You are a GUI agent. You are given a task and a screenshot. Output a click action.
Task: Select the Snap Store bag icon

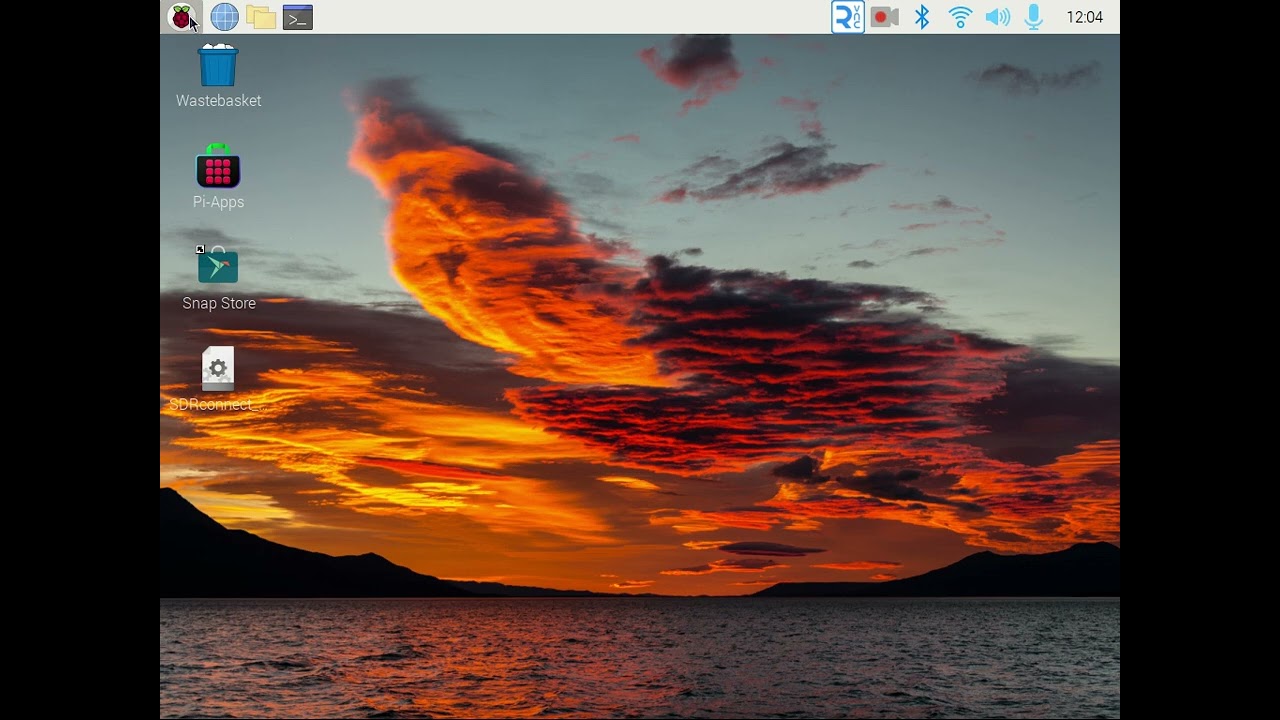[x=218, y=266]
